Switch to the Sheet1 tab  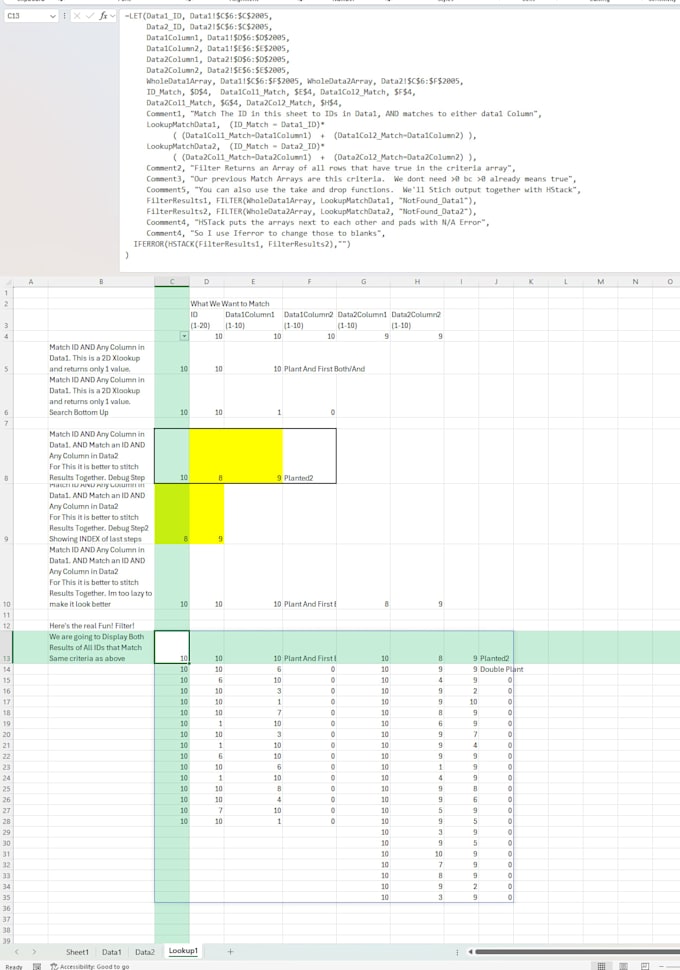coord(77,951)
